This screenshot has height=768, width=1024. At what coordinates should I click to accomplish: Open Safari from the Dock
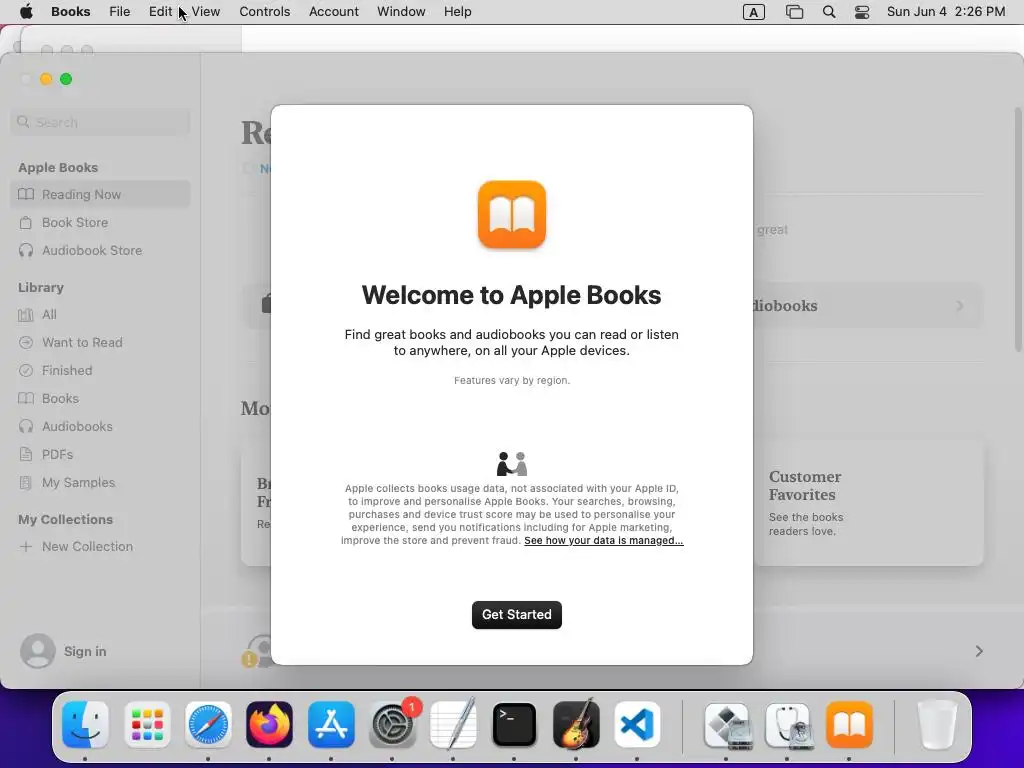pyautogui.click(x=208, y=725)
